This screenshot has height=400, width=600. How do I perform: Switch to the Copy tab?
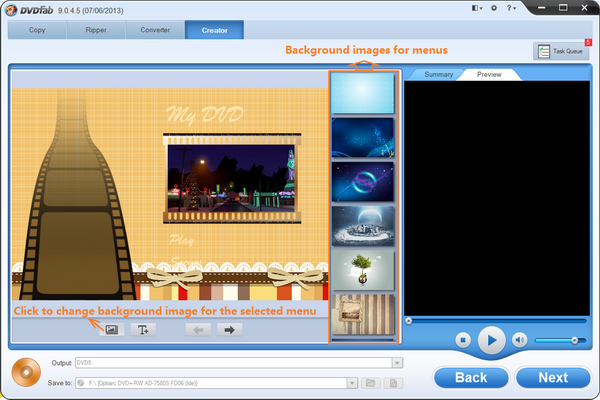(37, 30)
